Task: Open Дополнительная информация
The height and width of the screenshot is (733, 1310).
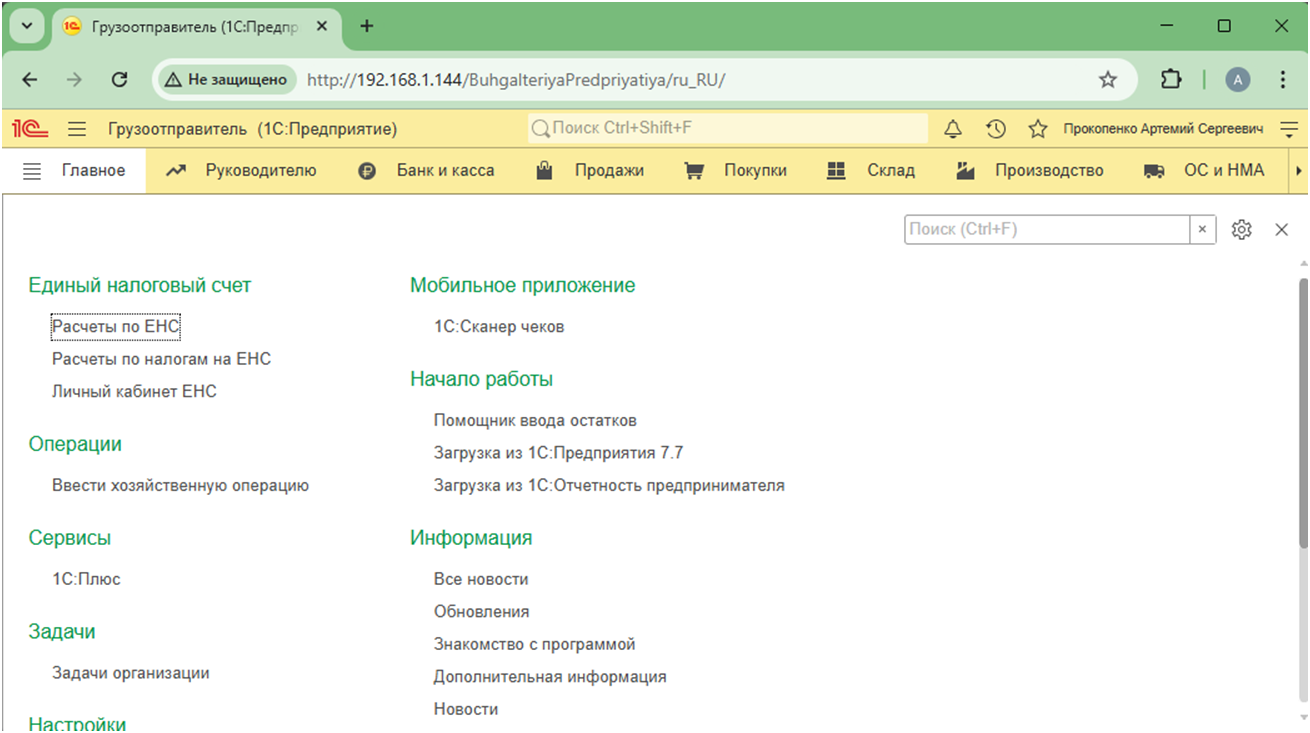Action: tap(550, 677)
